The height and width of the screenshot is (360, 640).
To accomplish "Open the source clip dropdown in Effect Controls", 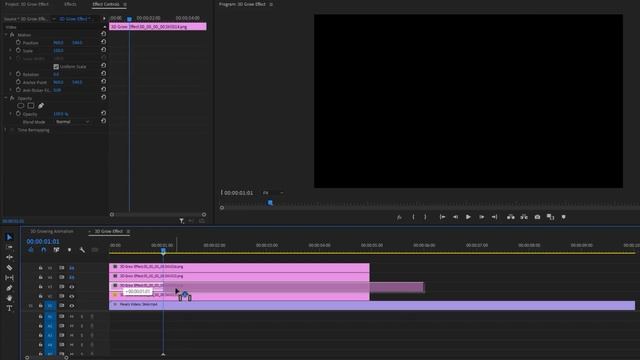I will pos(53,19).
